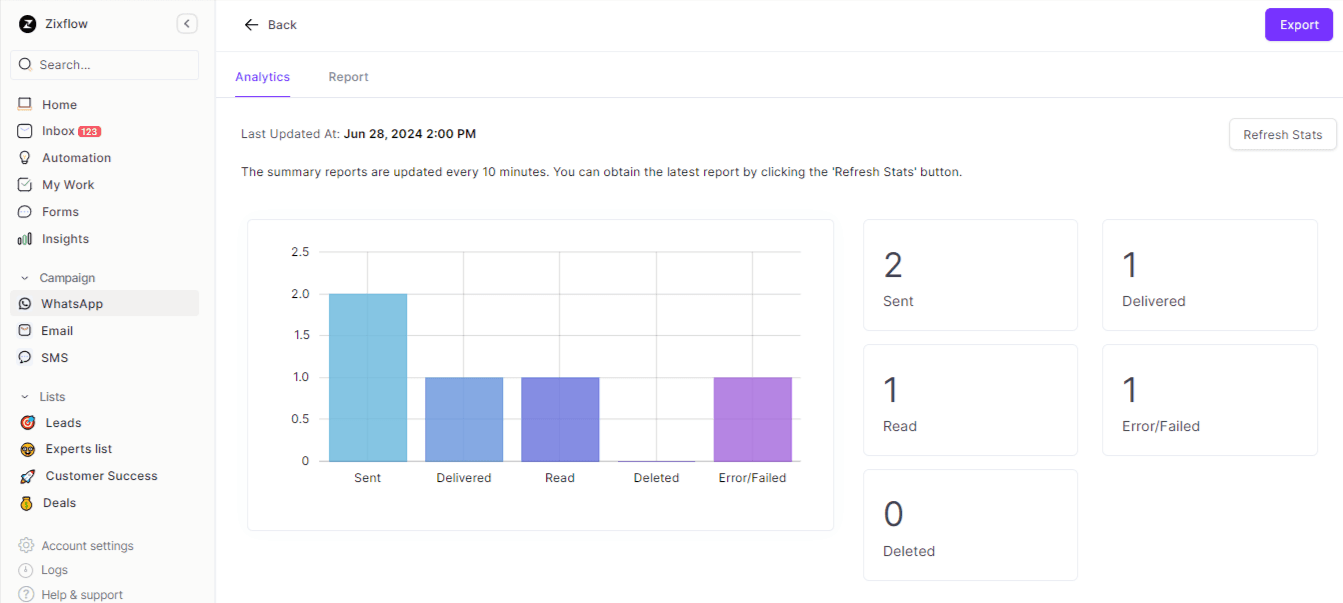The width and height of the screenshot is (1343, 603).
Task: Collapse the sidebar with the chevron button
Action: (x=187, y=24)
